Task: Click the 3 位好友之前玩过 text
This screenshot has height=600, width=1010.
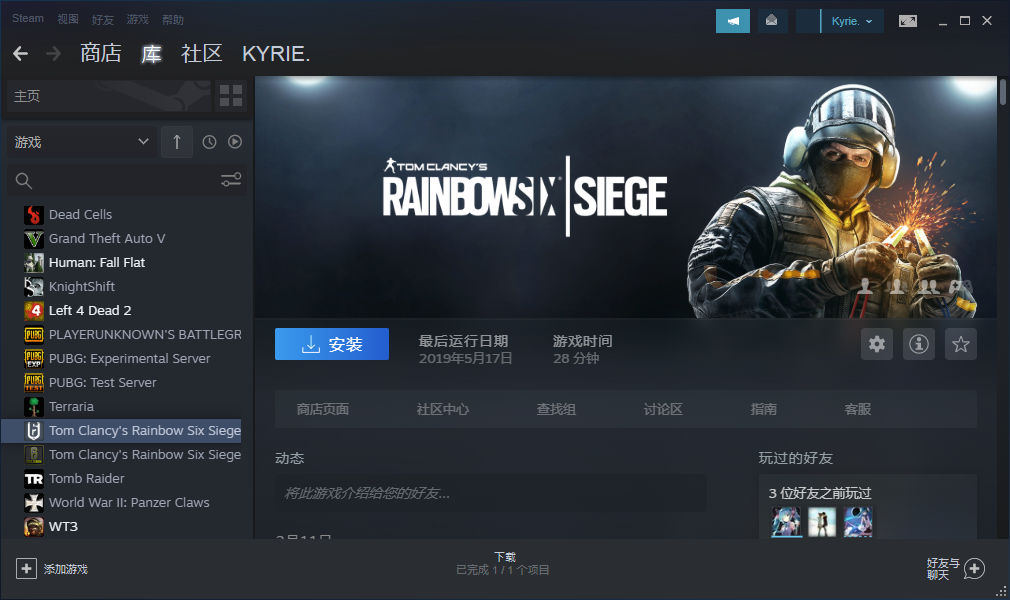Action: (820, 494)
